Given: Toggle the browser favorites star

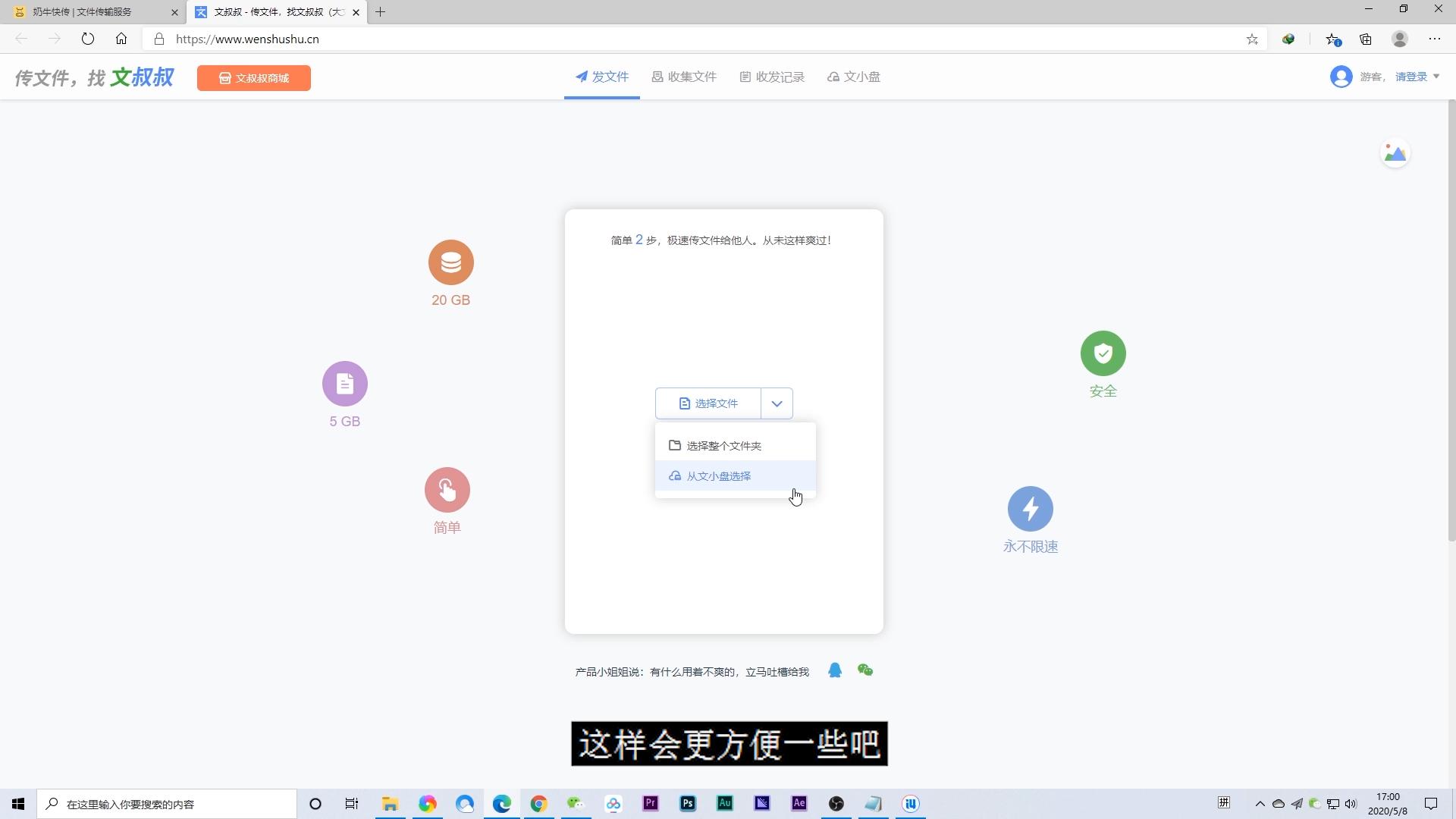Looking at the screenshot, I should (x=1253, y=39).
